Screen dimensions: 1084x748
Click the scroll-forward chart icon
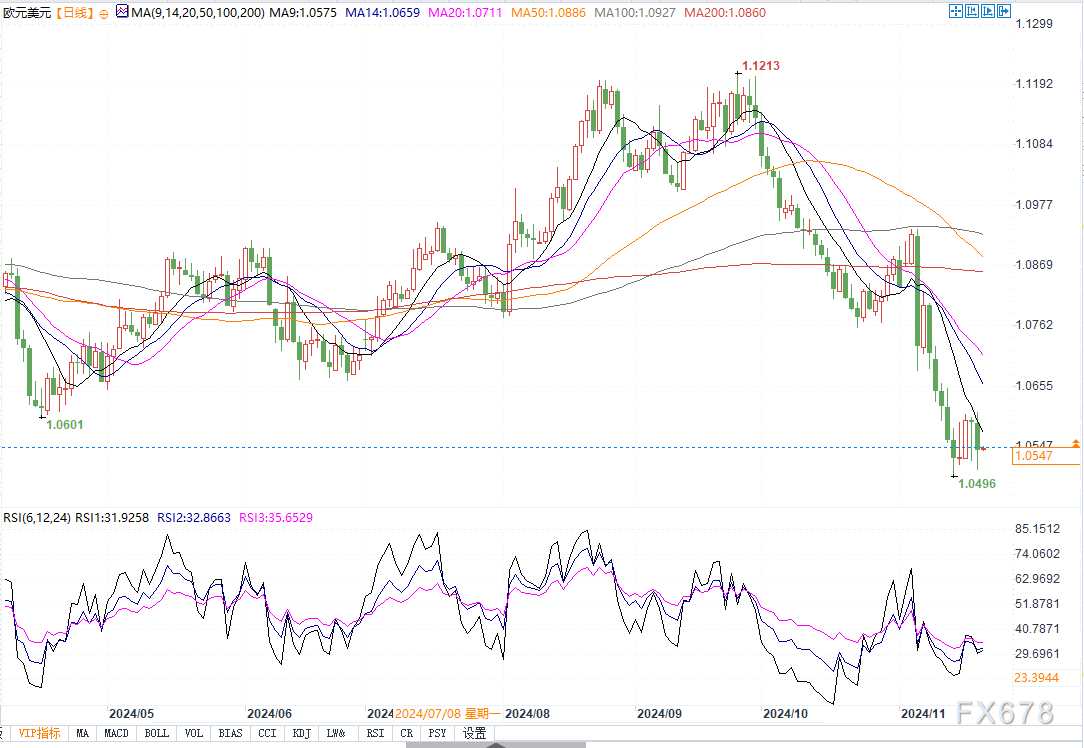click(990, 11)
